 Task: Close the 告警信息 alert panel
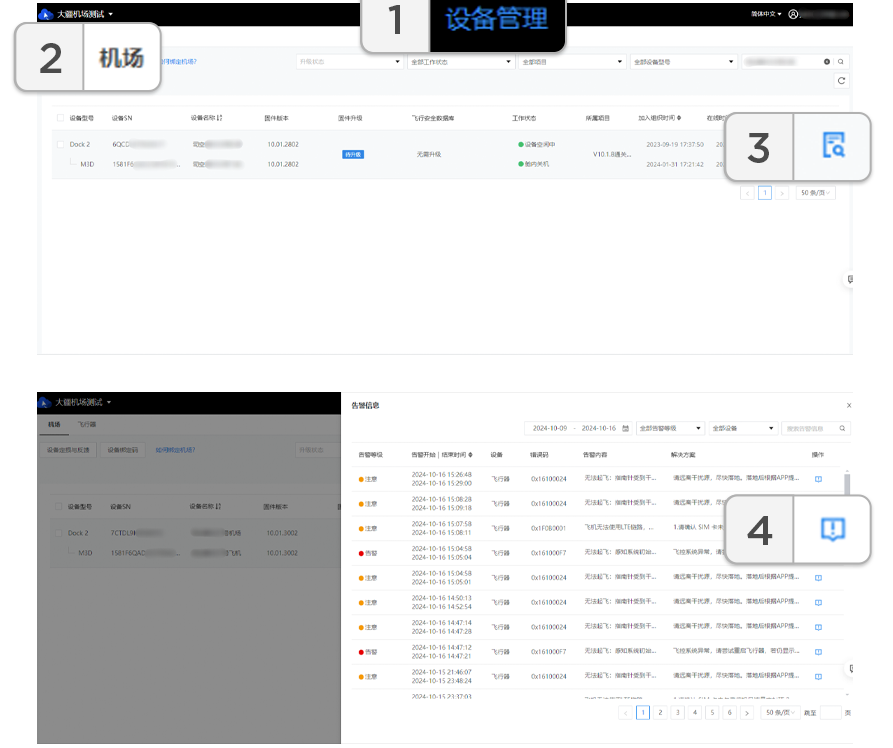849,405
